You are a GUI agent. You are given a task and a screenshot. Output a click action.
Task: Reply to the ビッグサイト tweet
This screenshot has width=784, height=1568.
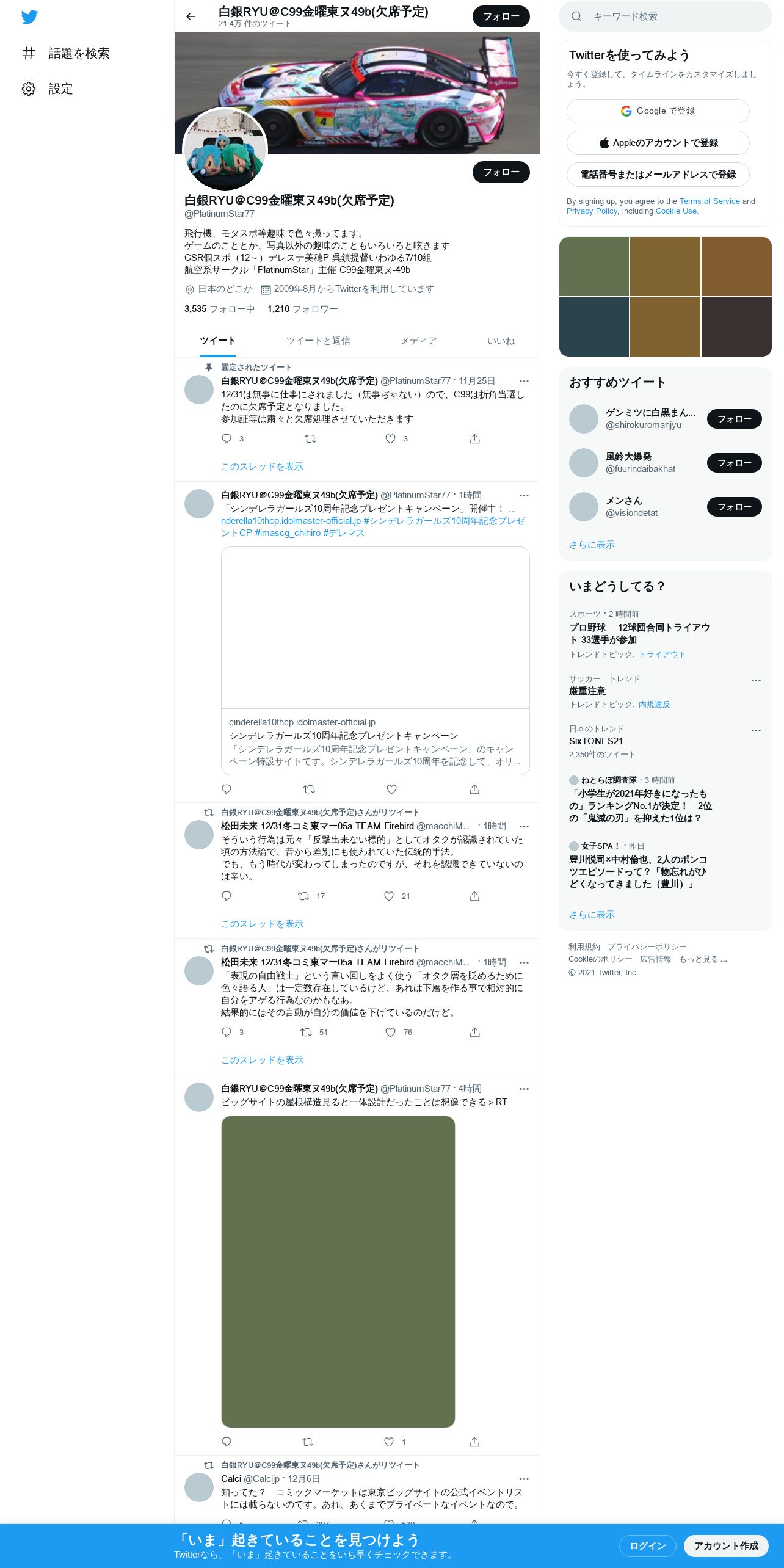(227, 1442)
